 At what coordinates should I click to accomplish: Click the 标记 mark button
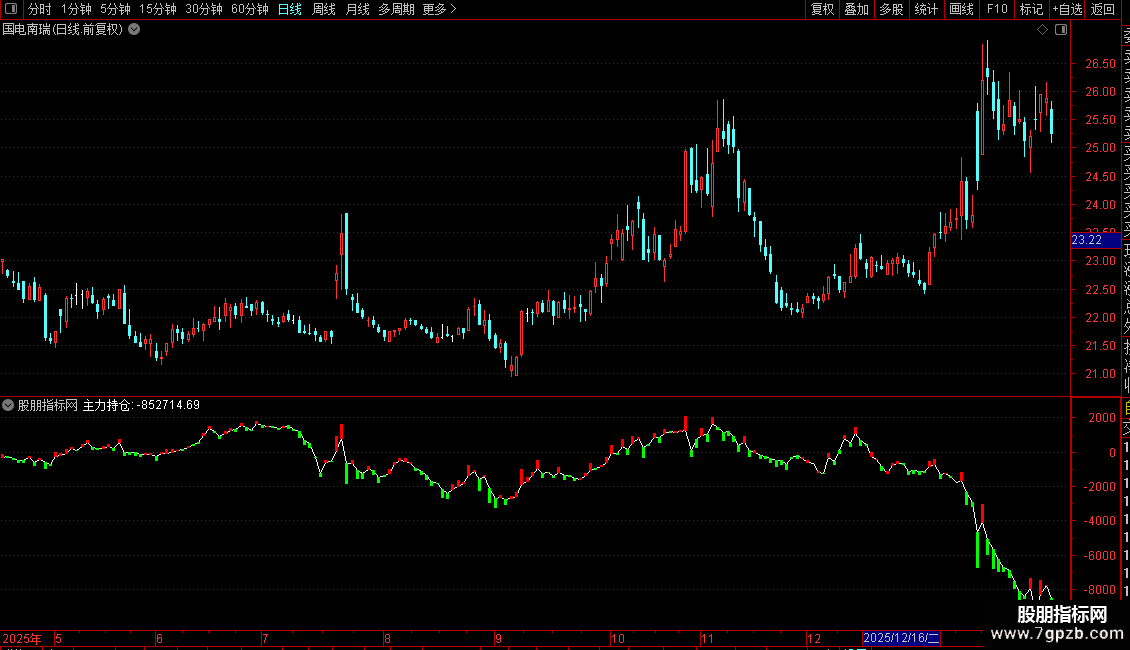tap(1031, 9)
